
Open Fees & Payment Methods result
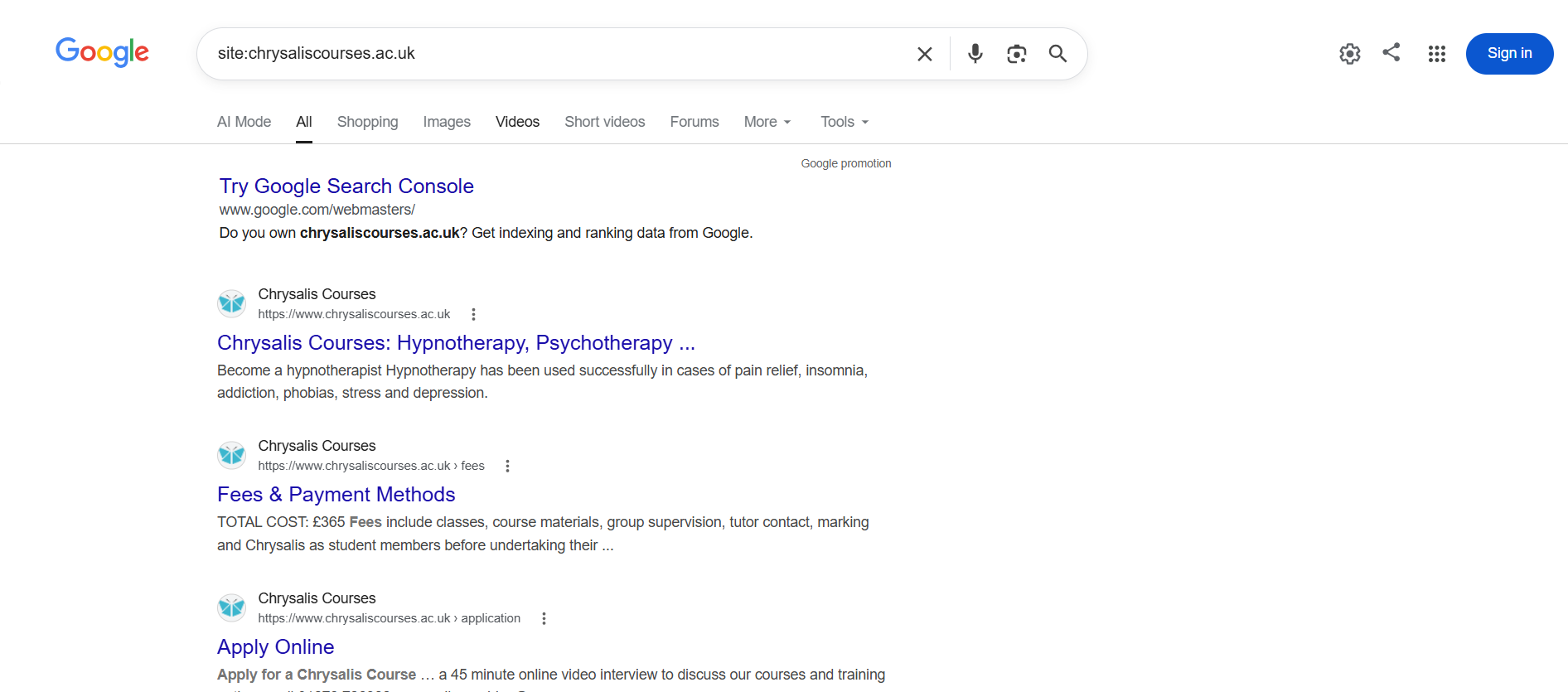[x=336, y=494]
